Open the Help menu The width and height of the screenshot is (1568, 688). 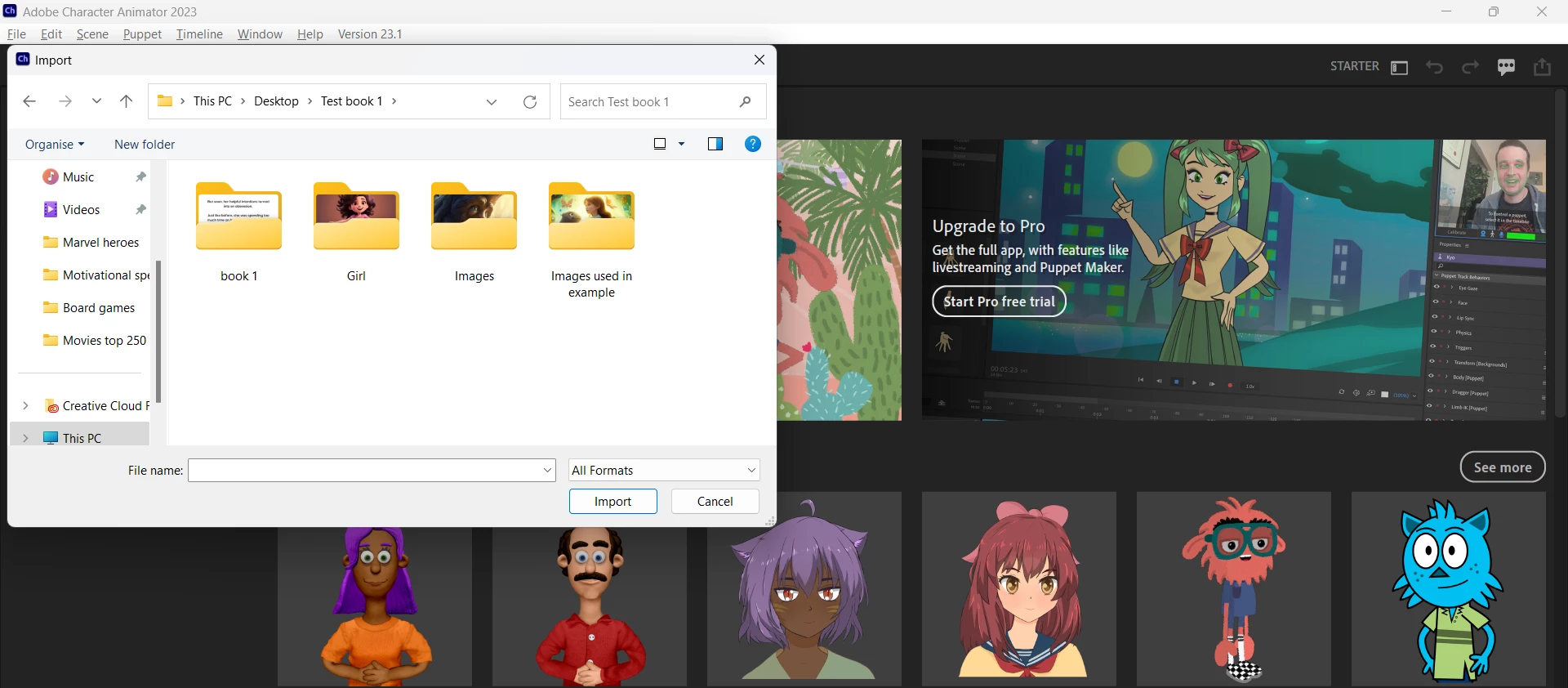pos(310,34)
